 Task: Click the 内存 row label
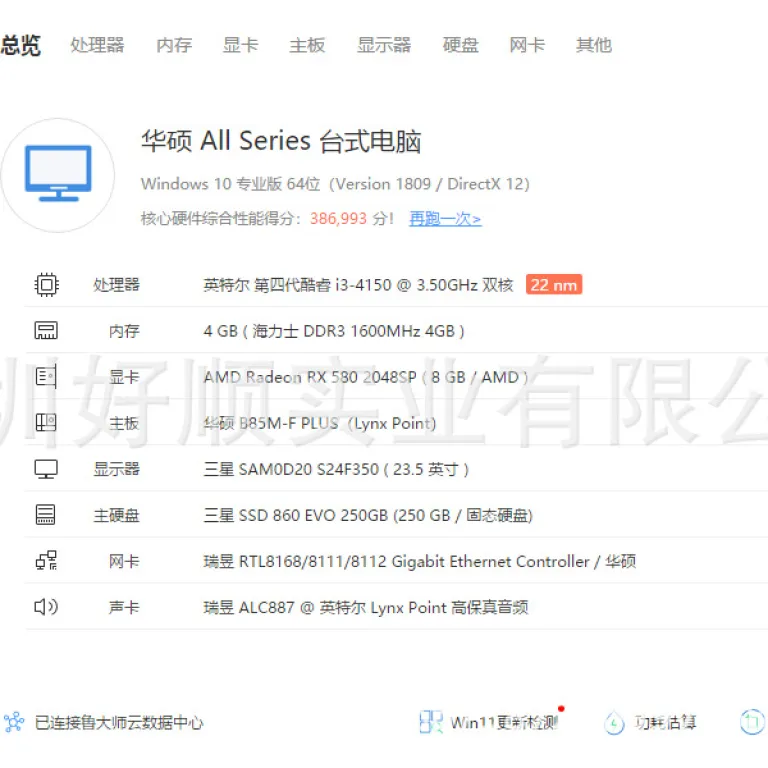124,331
